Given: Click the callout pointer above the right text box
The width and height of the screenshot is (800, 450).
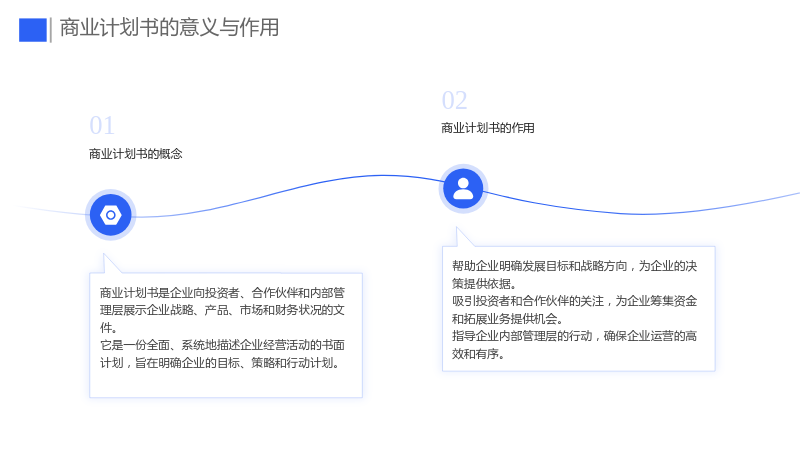Looking at the screenshot, I should click(463, 237).
